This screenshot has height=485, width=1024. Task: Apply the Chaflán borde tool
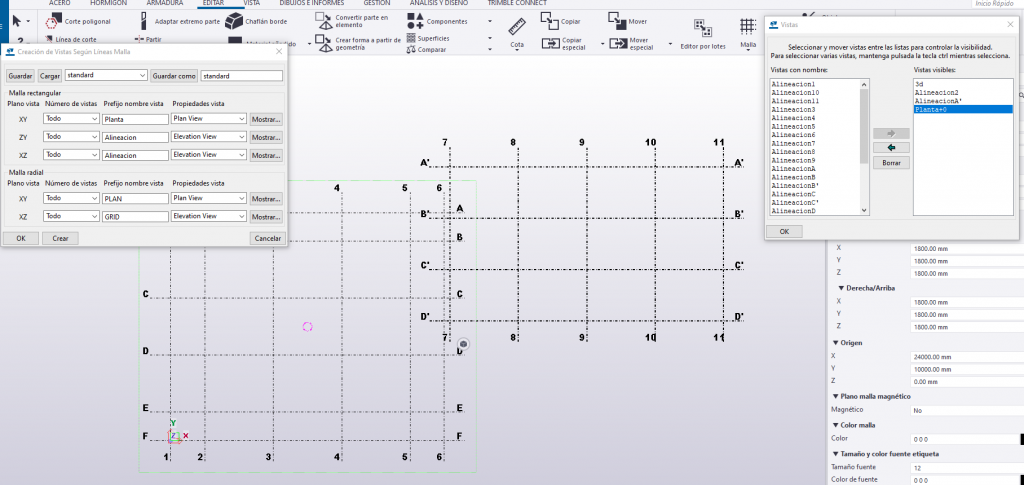(256, 22)
